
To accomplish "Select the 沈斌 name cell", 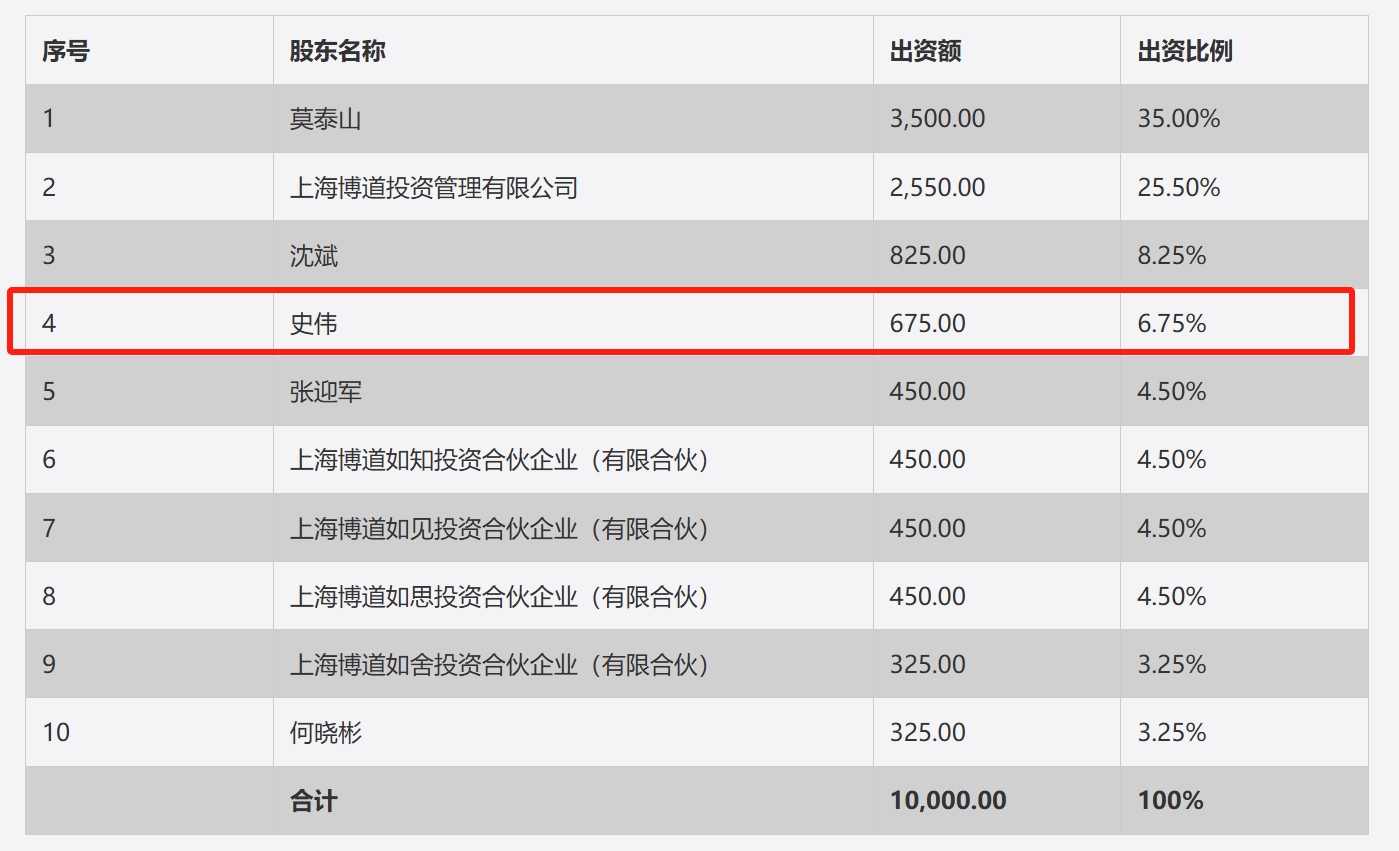I will [314, 255].
